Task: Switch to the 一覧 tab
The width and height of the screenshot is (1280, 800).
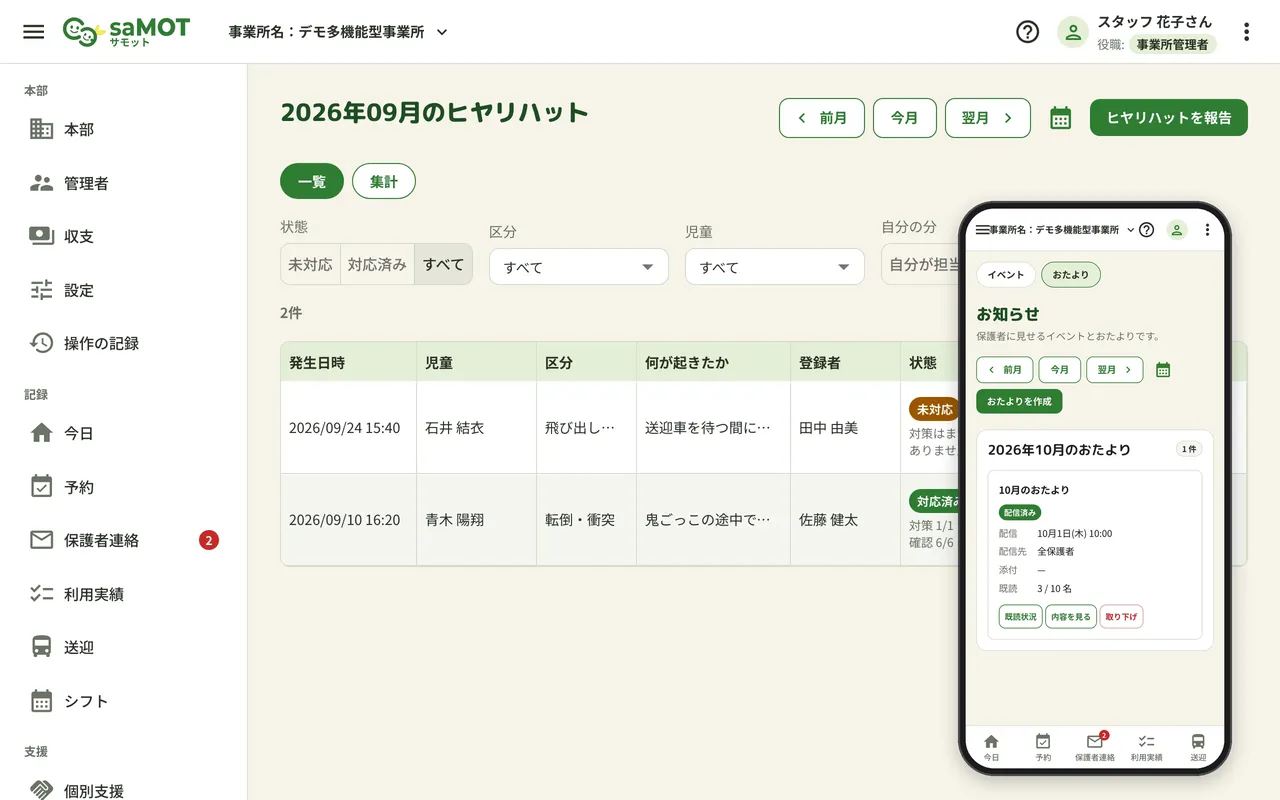Action: (312, 181)
